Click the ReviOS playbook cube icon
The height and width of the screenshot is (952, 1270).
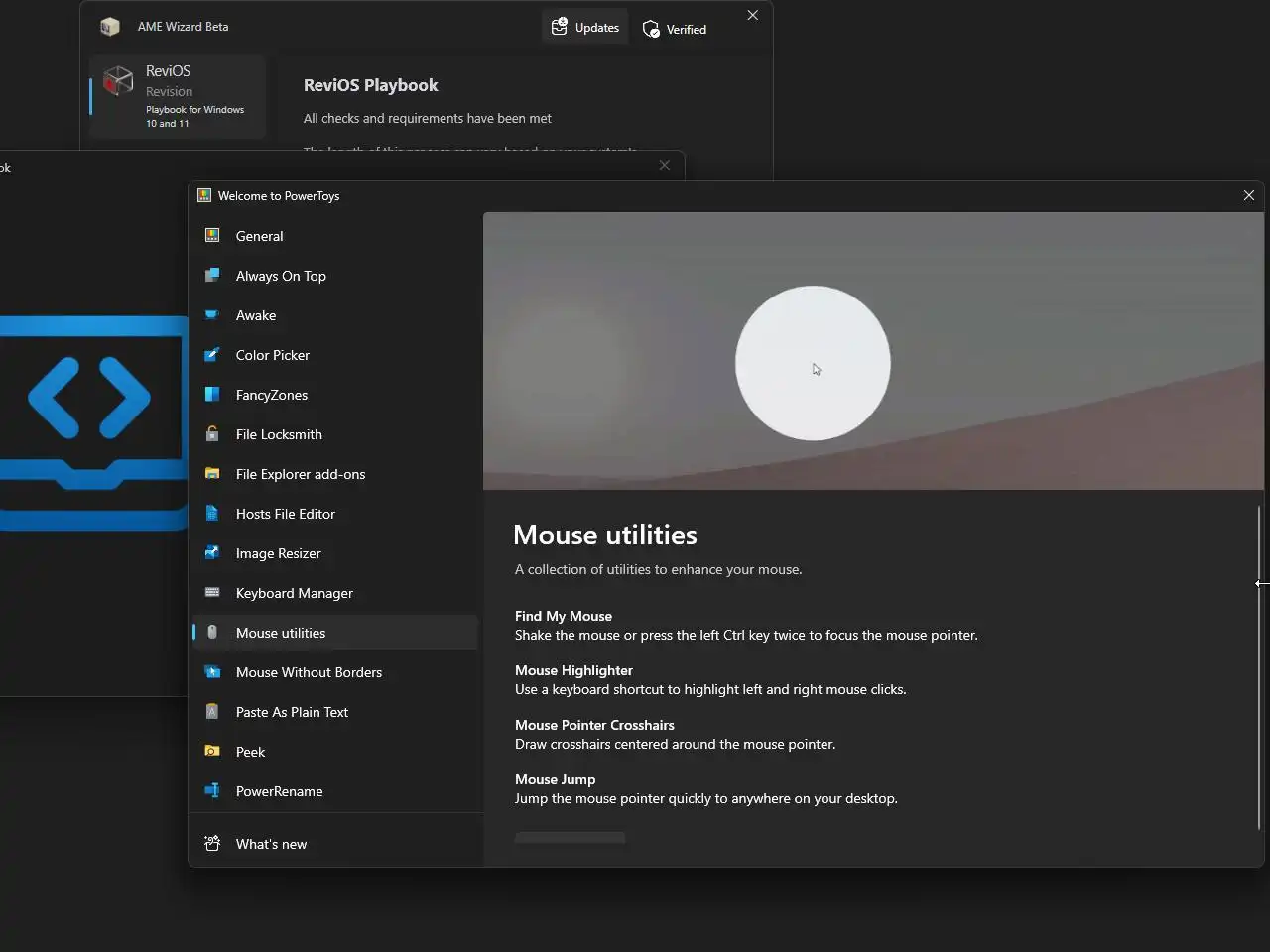(118, 80)
